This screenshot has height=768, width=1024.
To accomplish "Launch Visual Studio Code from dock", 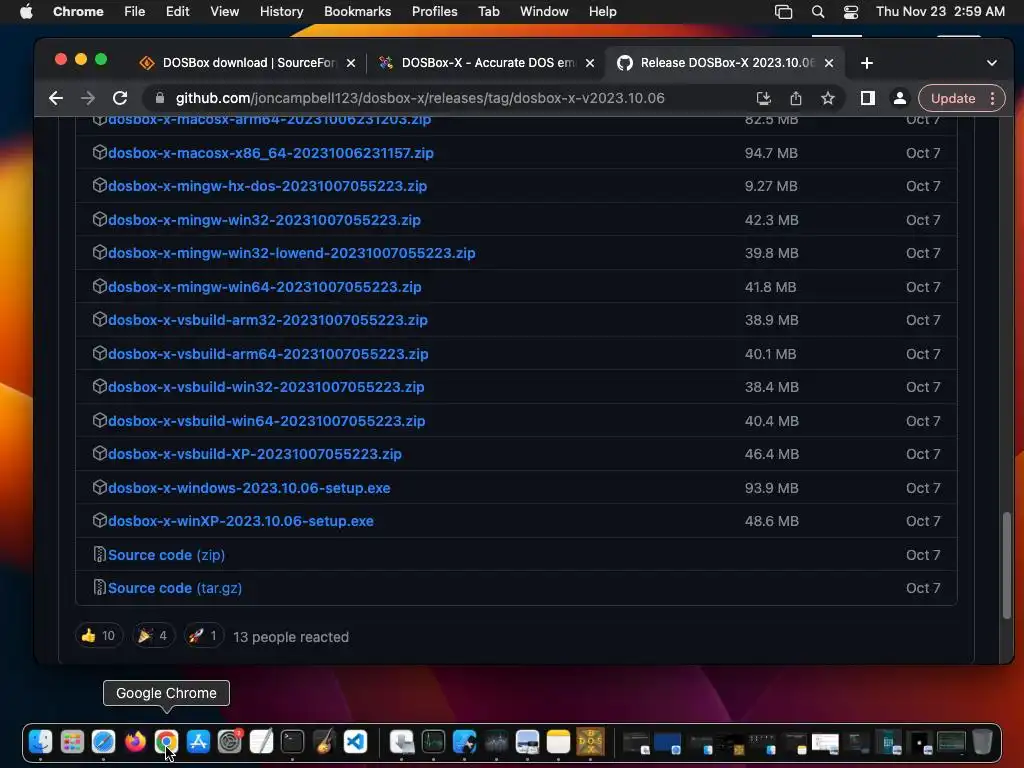I will coord(355,742).
